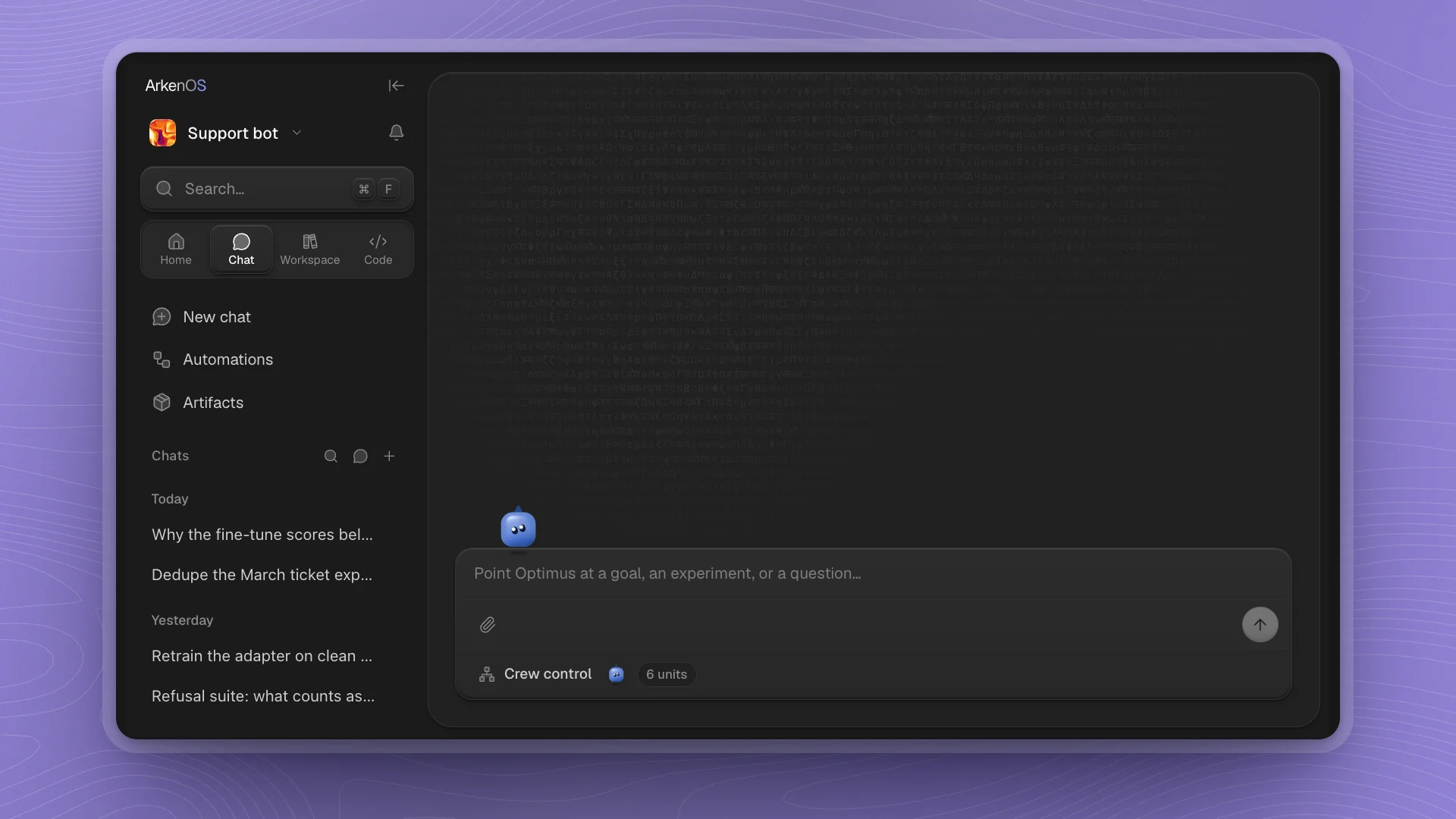Click the Support bot avatar image
The image size is (1456, 819).
point(162,133)
